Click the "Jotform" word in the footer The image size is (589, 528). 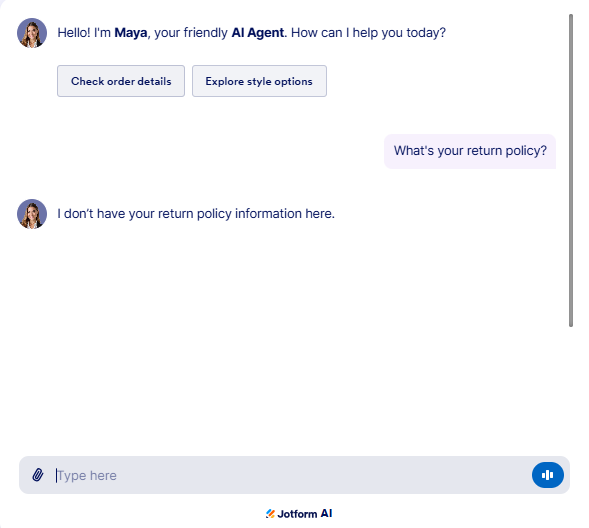click(297, 514)
